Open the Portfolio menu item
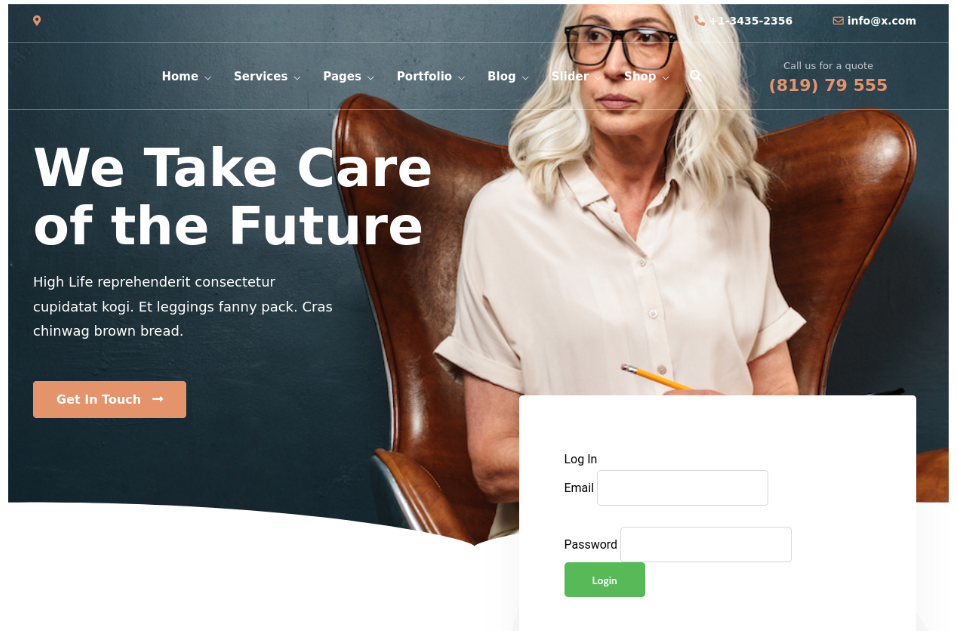The image size is (958, 631). [424, 76]
